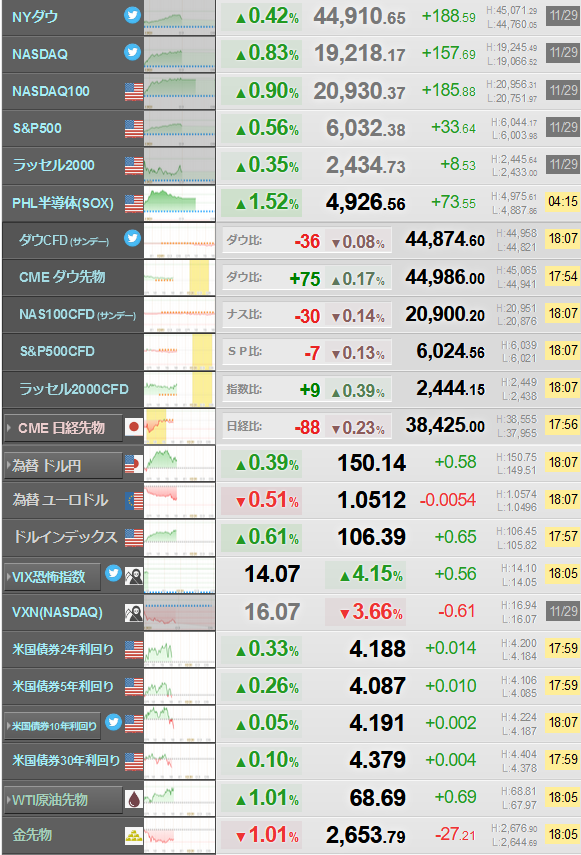Click the US flag beside ドルインデックス

pos(134,537)
